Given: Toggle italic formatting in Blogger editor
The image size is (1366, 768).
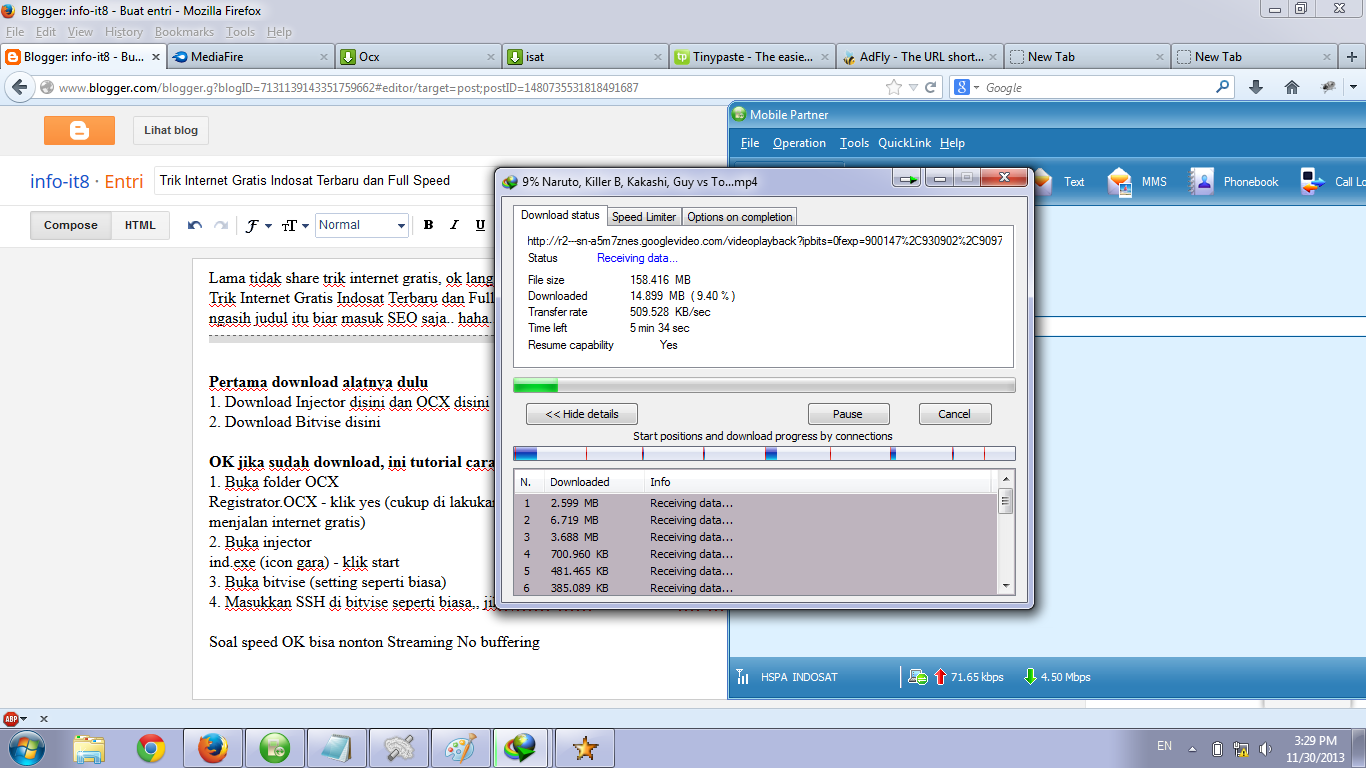Looking at the screenshot, I should (454, 225).
